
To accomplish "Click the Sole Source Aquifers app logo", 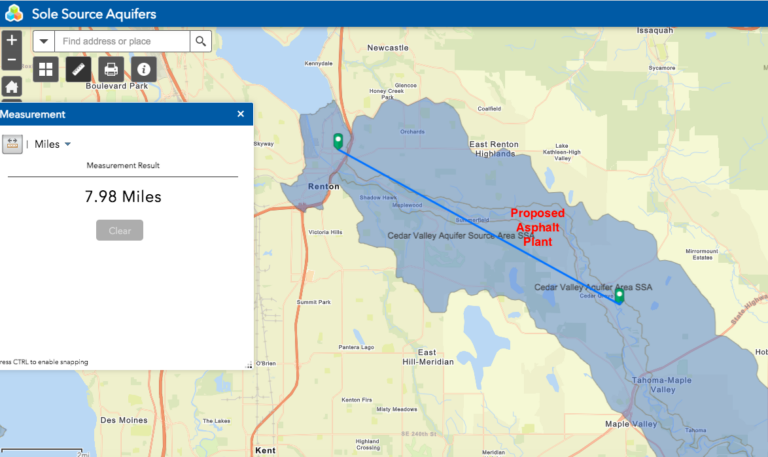I will (x=14, y=13).
